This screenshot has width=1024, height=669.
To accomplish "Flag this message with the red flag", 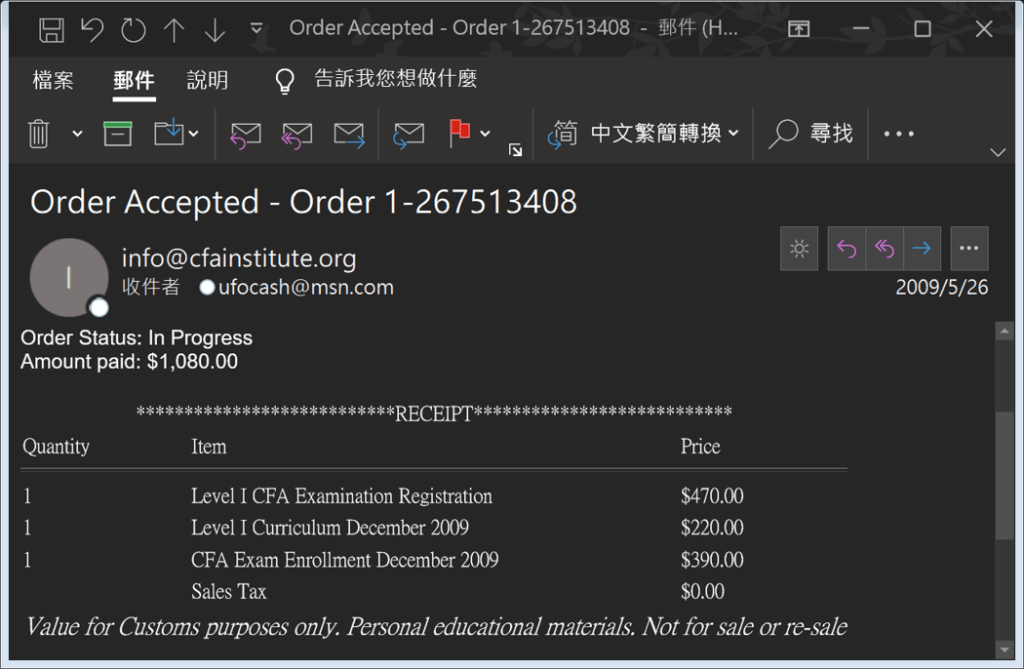I will click(x=460, y=132).
